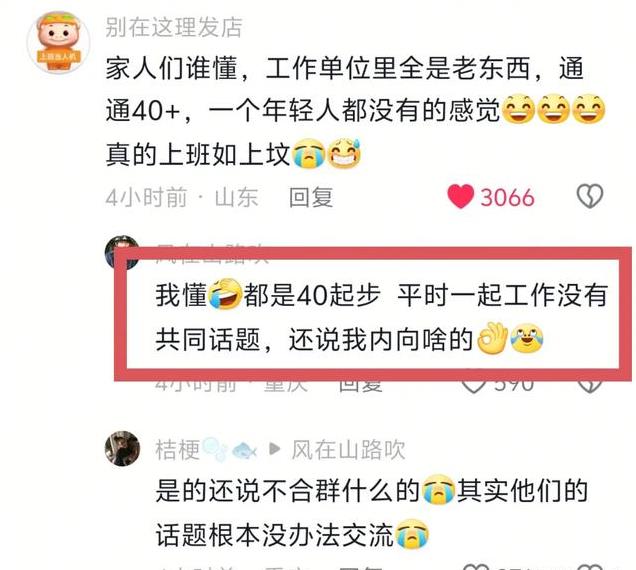Tap the reply arrow triangle next to 桔梗
This screenshot has width=636, height=570.
point(275,449)
